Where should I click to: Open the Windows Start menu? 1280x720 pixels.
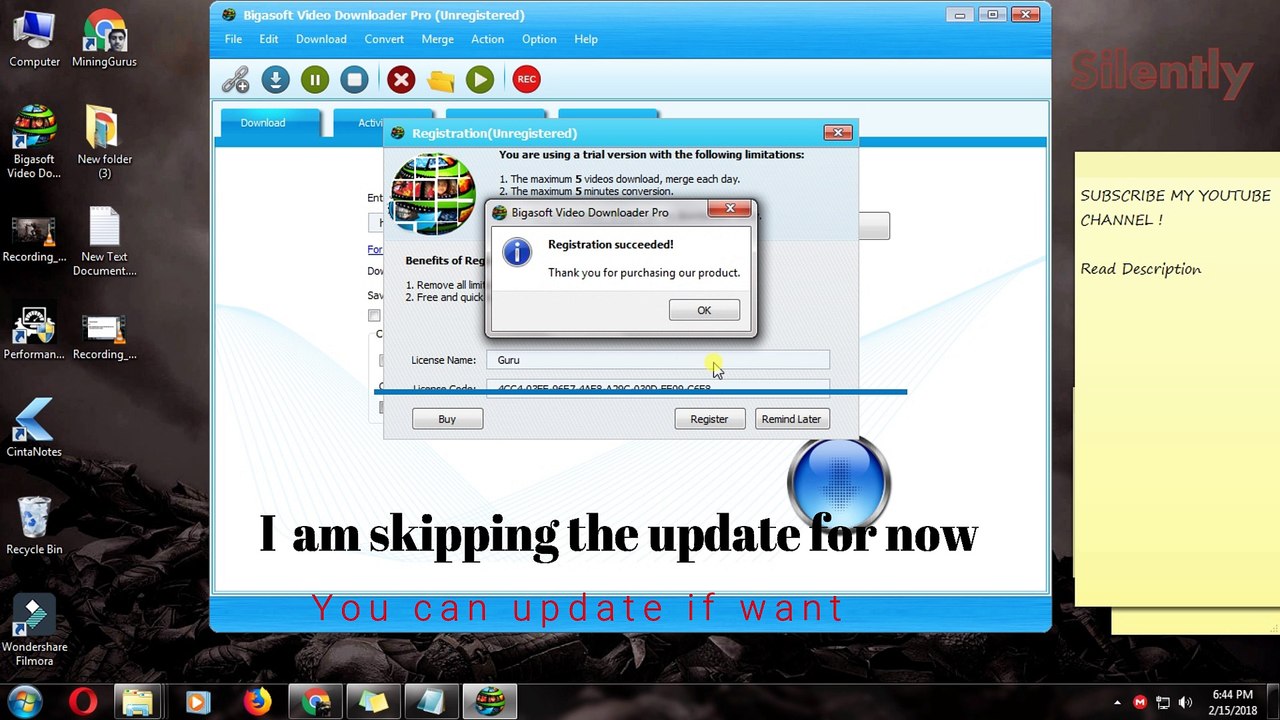coord(25,702)
